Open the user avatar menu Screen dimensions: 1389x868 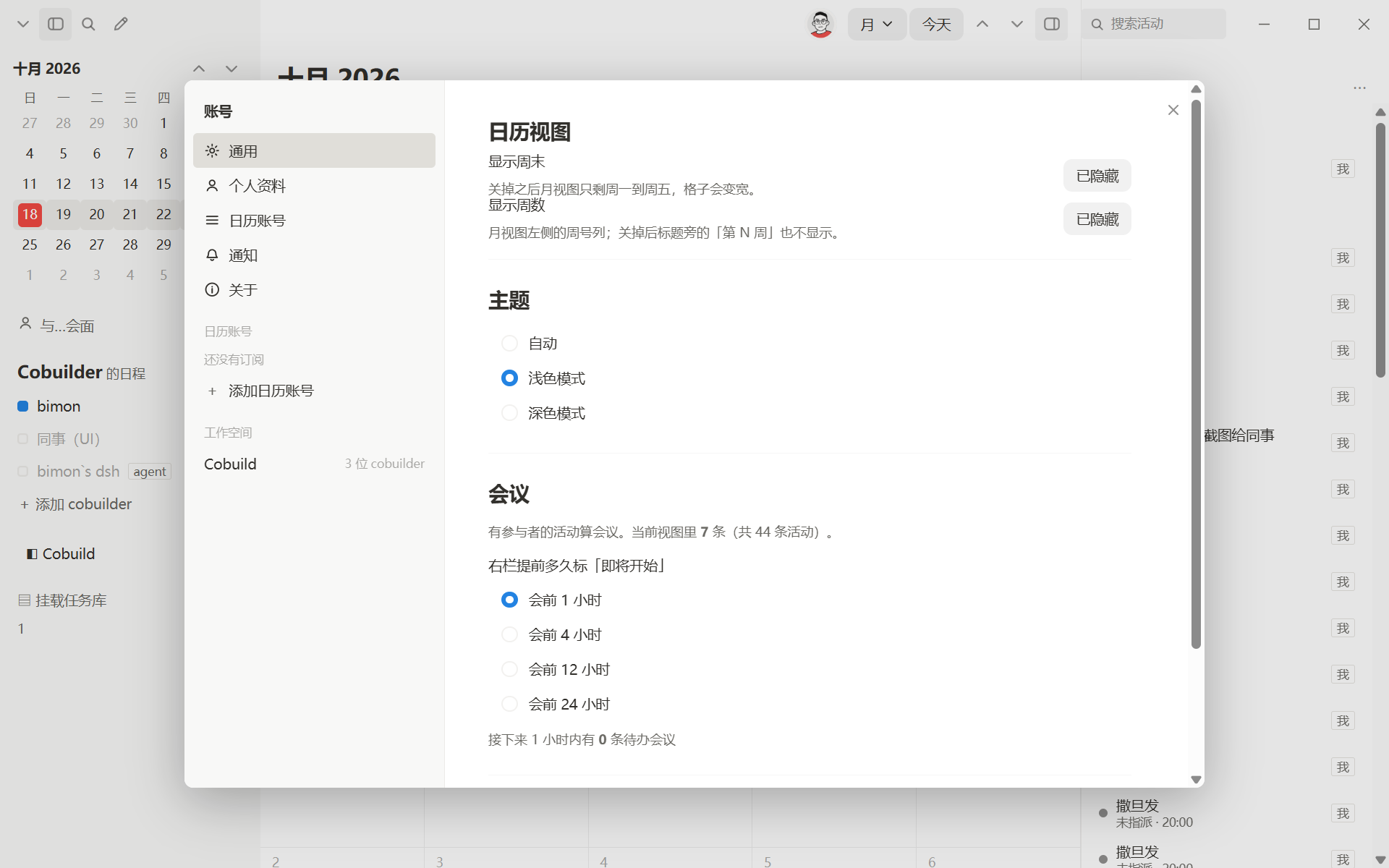pos(820,24)
